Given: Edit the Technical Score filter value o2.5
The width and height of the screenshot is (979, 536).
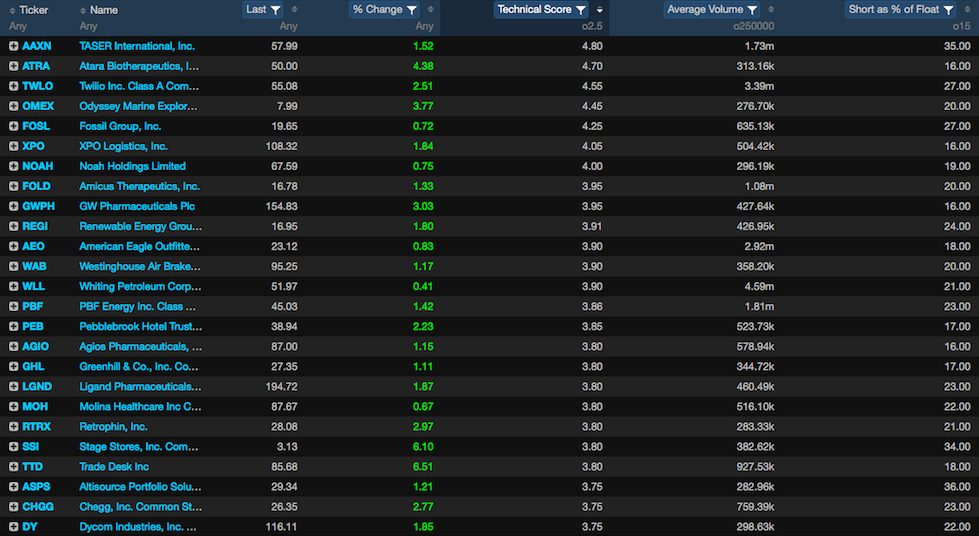Looking at the screenshot, I should point(592,26).
